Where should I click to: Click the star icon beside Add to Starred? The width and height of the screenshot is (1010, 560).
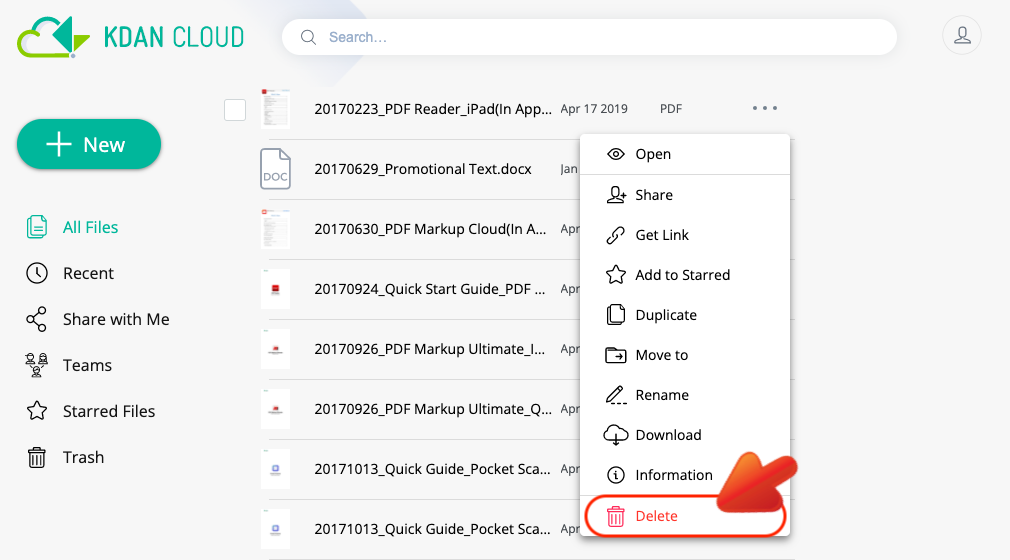(x=616, y=275)
